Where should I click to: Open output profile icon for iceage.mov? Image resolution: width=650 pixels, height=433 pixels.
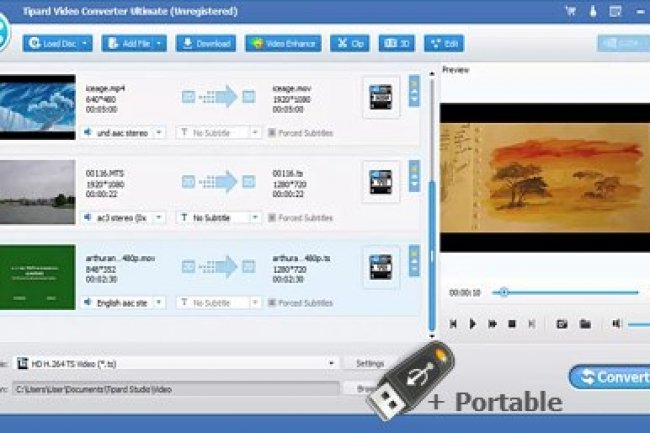click(381, 95)
